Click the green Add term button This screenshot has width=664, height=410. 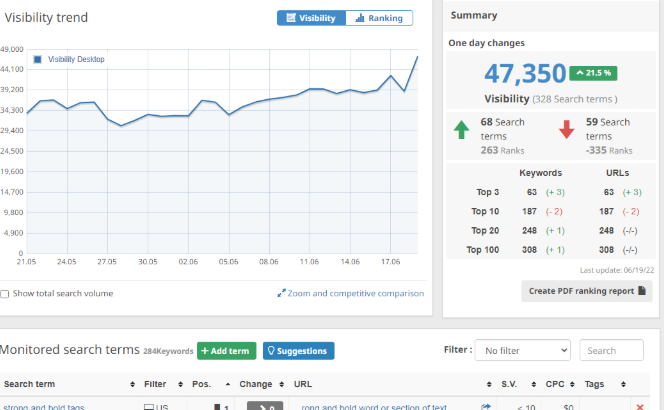(227, 351)
